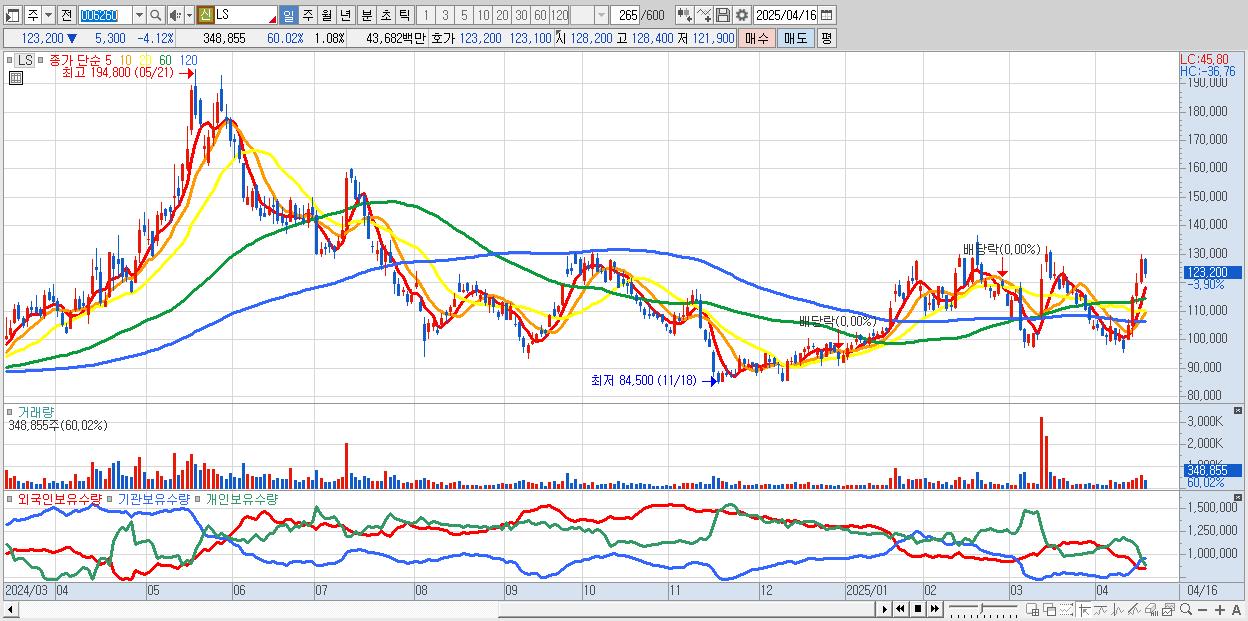Select the 10 interval button
This screenshot has width=1248, height=621.
483,15
